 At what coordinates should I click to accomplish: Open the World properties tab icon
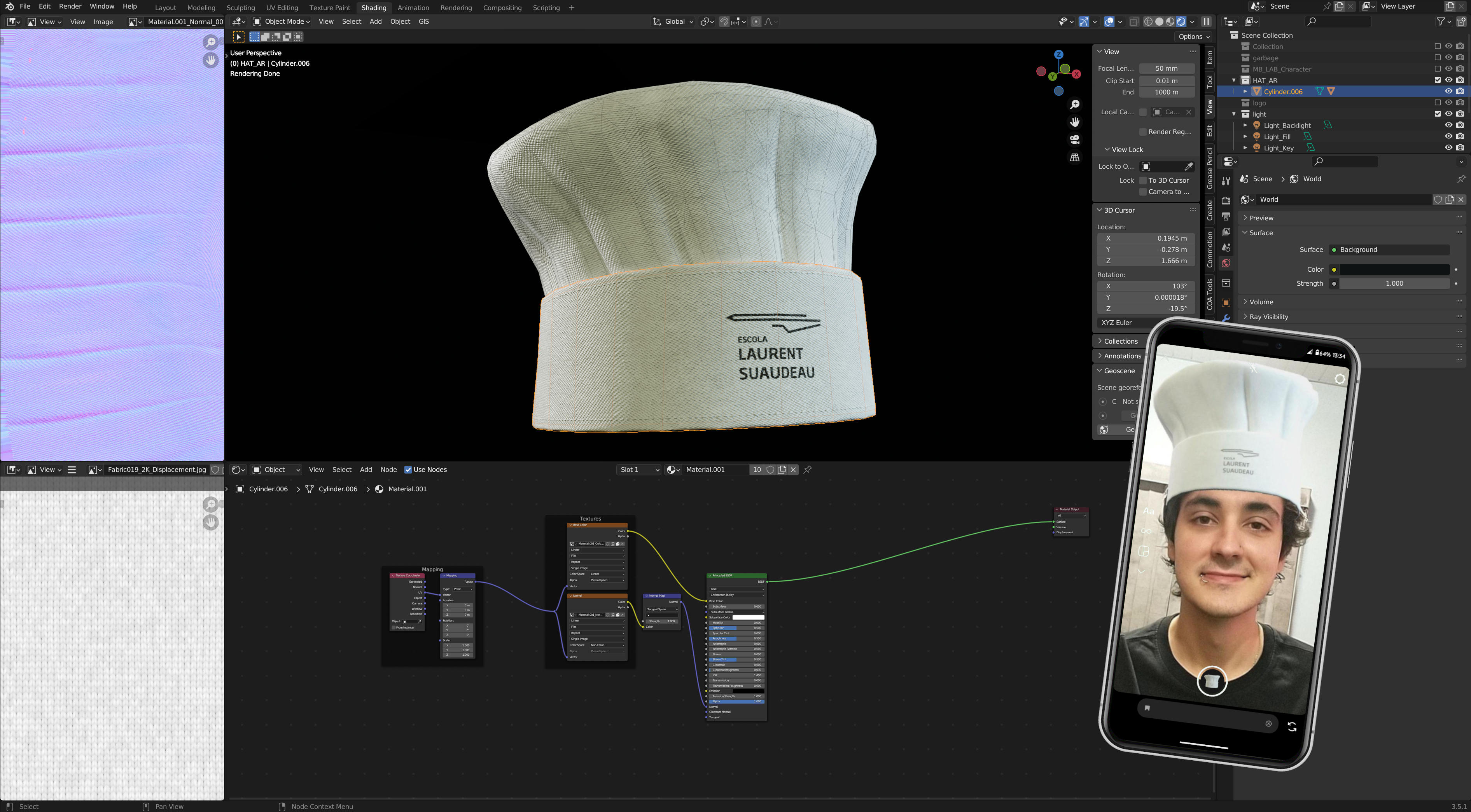click(x=1226, y=263)
